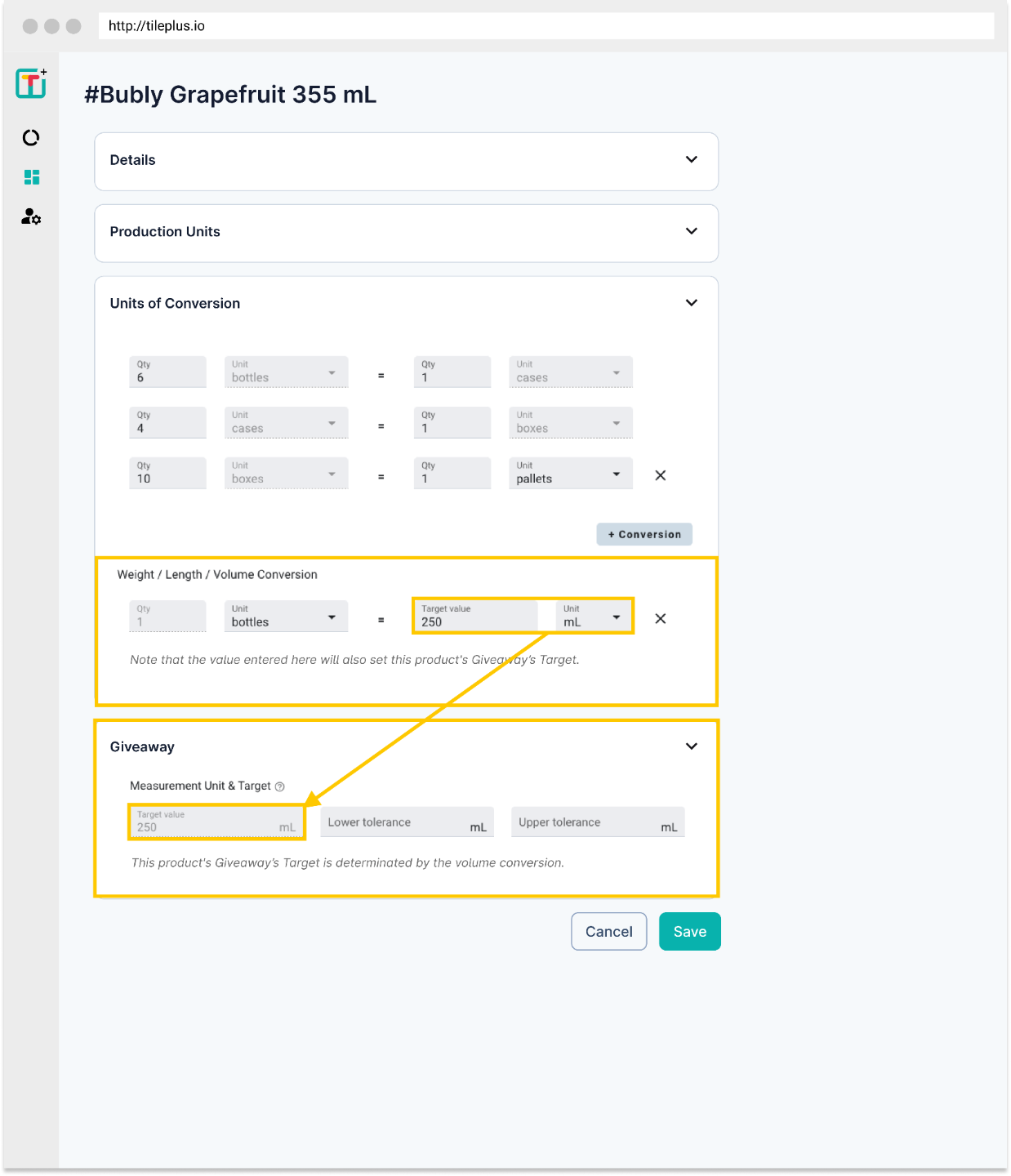The width and height of the screenshot is (1011, 1176).
Task: Click the Qty field with value 6
Action: [167, 372]
